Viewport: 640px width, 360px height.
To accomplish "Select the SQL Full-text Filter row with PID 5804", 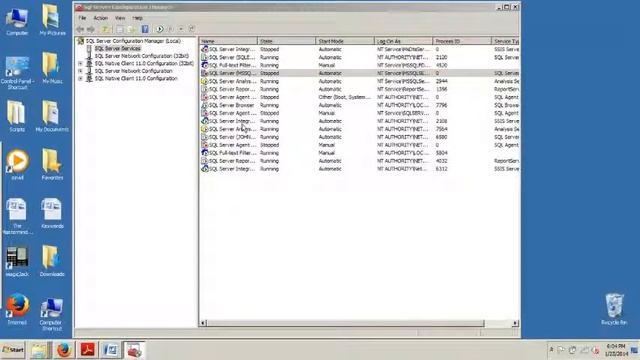I will coord(359,153).
